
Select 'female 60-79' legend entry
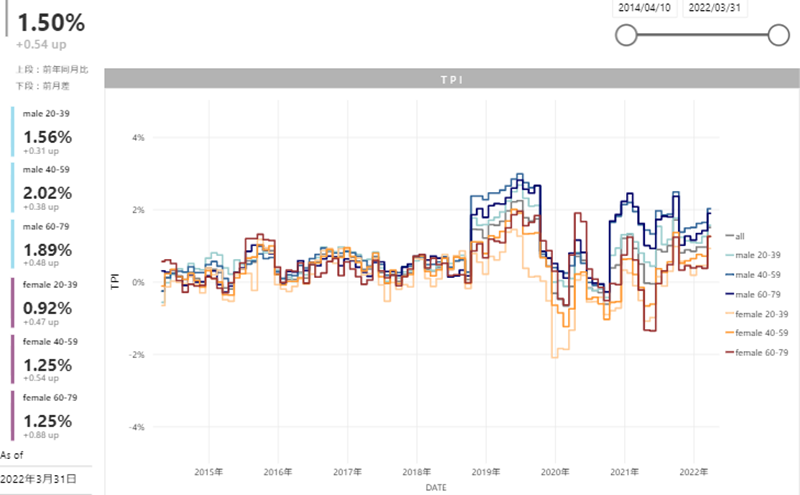(x=759, y=352)
